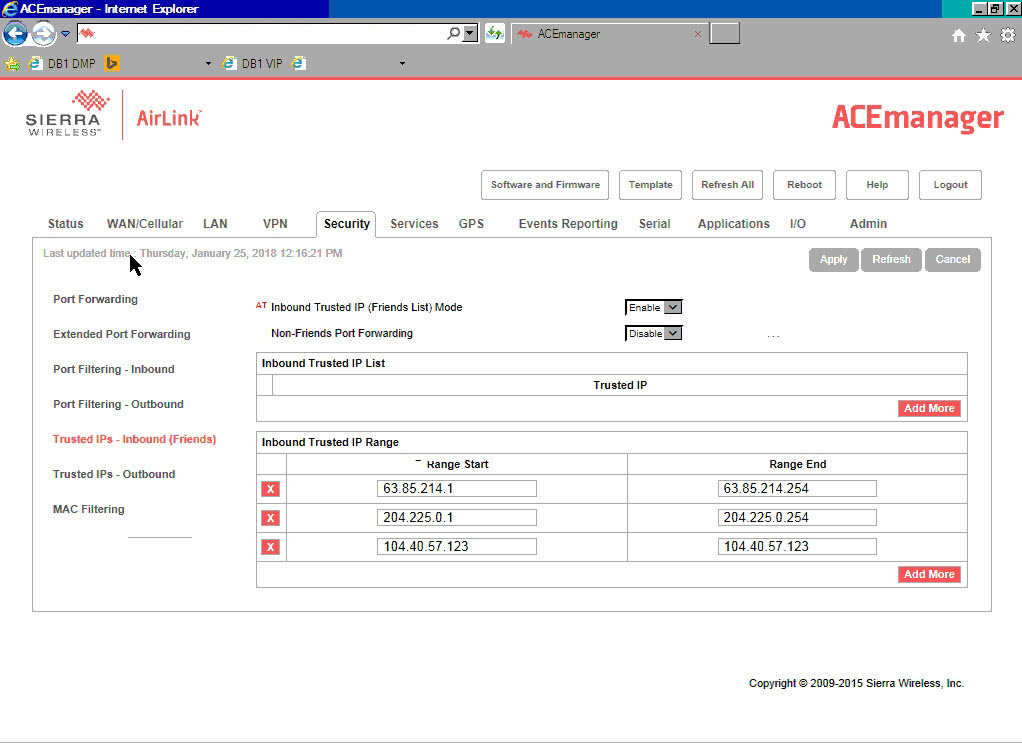Open the Internet Explorer Home icon
Screen dimensions: 1022x743
click(x=958, y=35)
